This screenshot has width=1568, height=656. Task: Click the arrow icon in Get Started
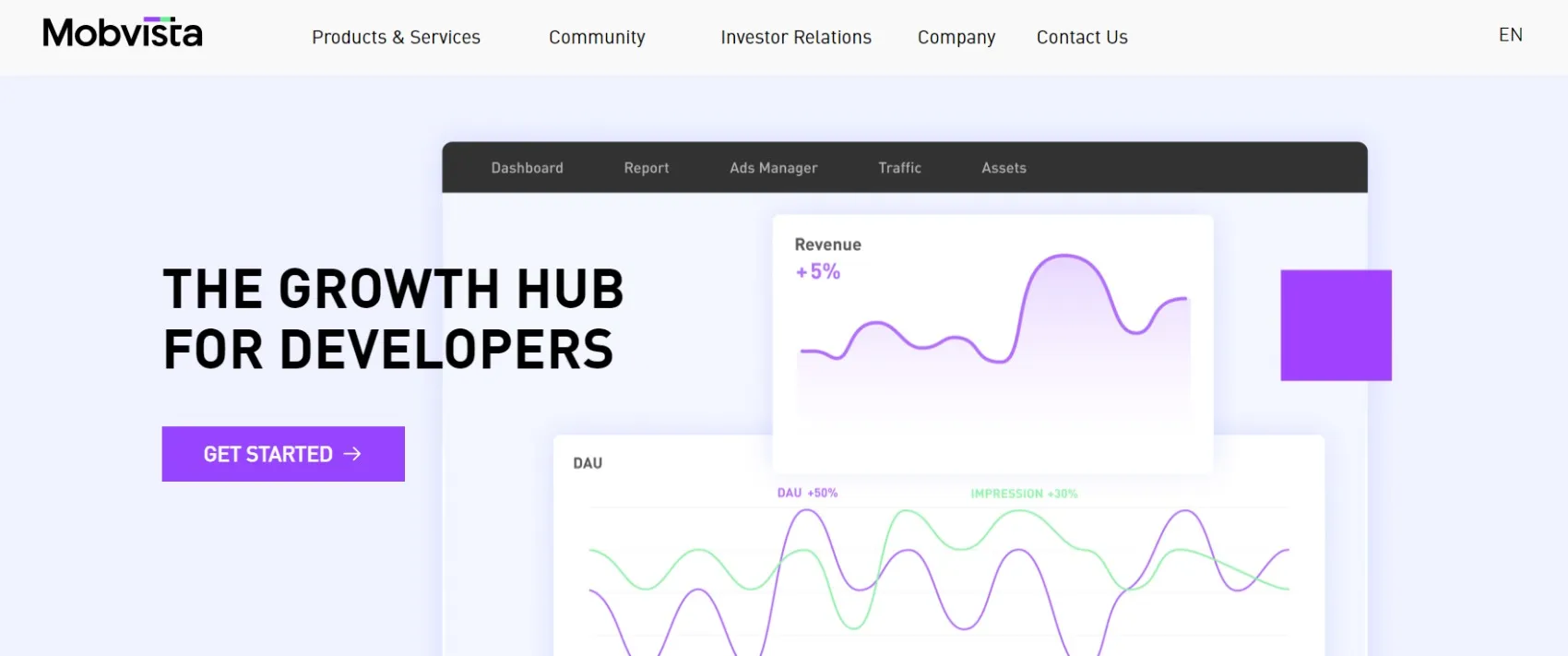point(352,454)
